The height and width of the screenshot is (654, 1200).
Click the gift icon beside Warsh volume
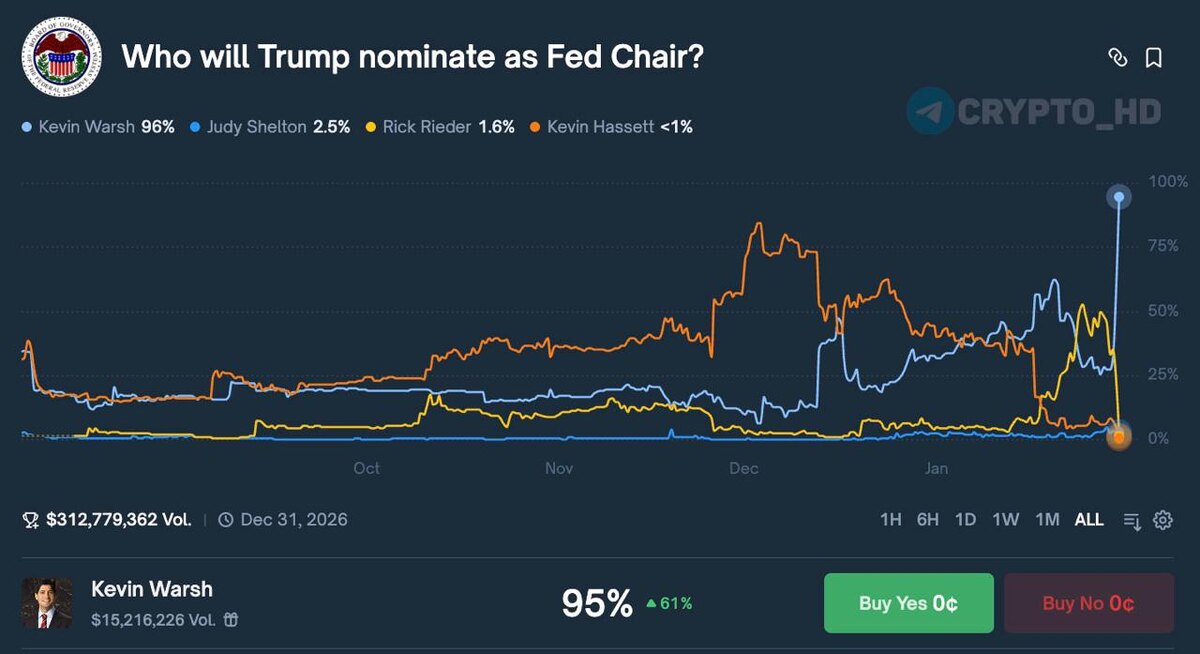(231, 620)
